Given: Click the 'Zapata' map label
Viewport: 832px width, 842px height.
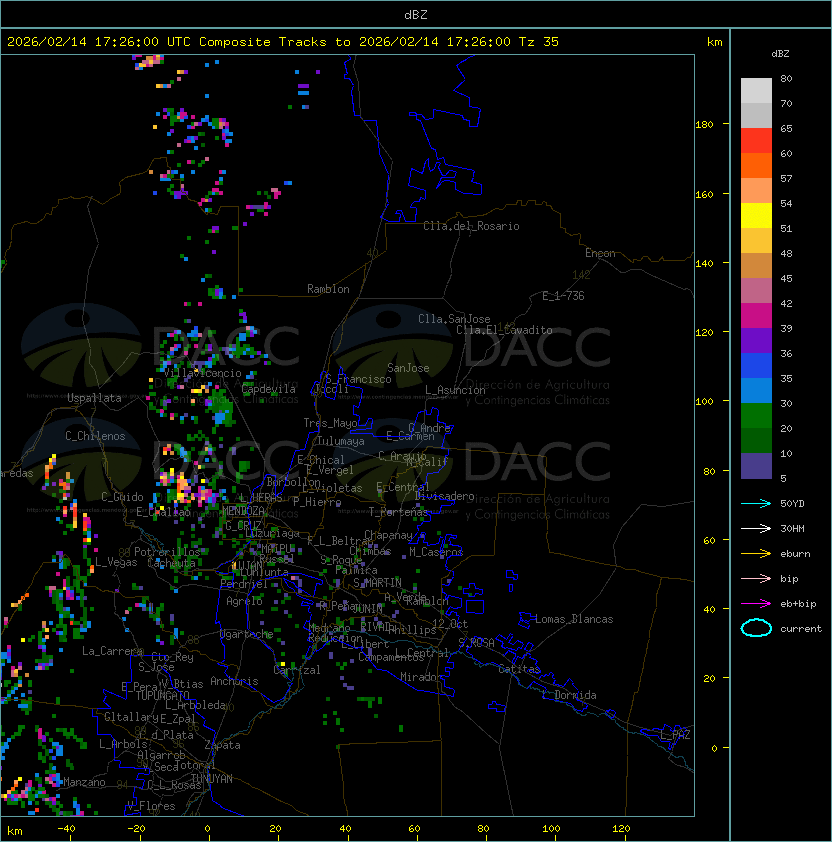Looking at the screenshot, I should click(222, 745).
